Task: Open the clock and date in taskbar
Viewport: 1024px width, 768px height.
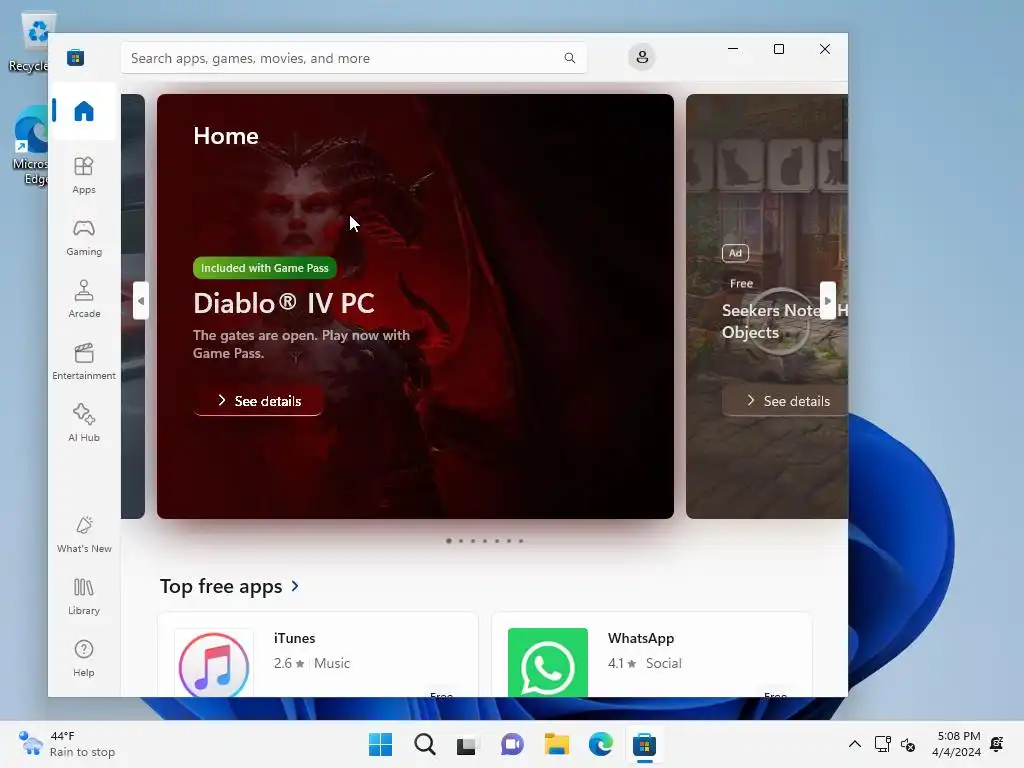Action: 956,744
